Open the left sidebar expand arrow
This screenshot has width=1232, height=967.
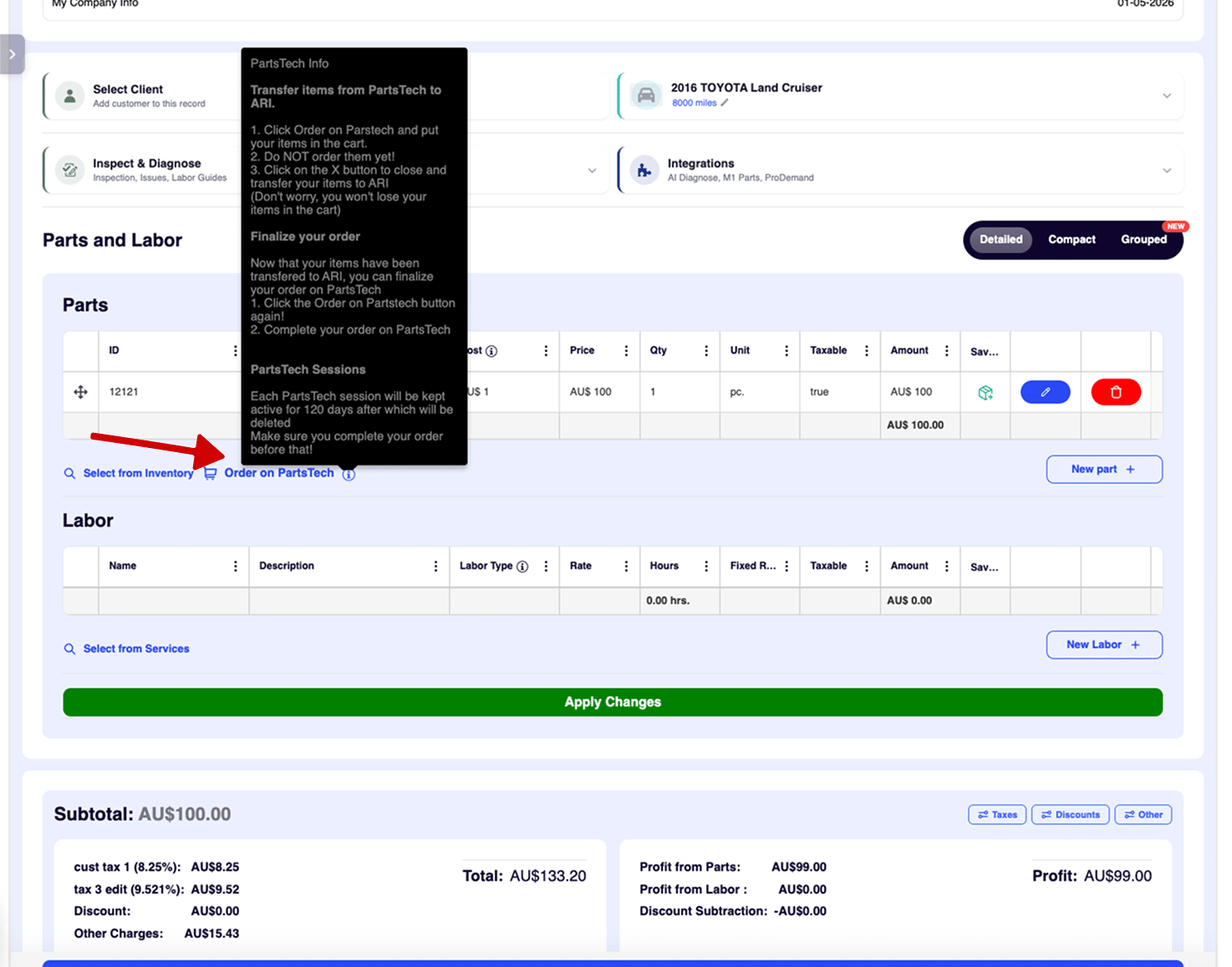(13, 54)
